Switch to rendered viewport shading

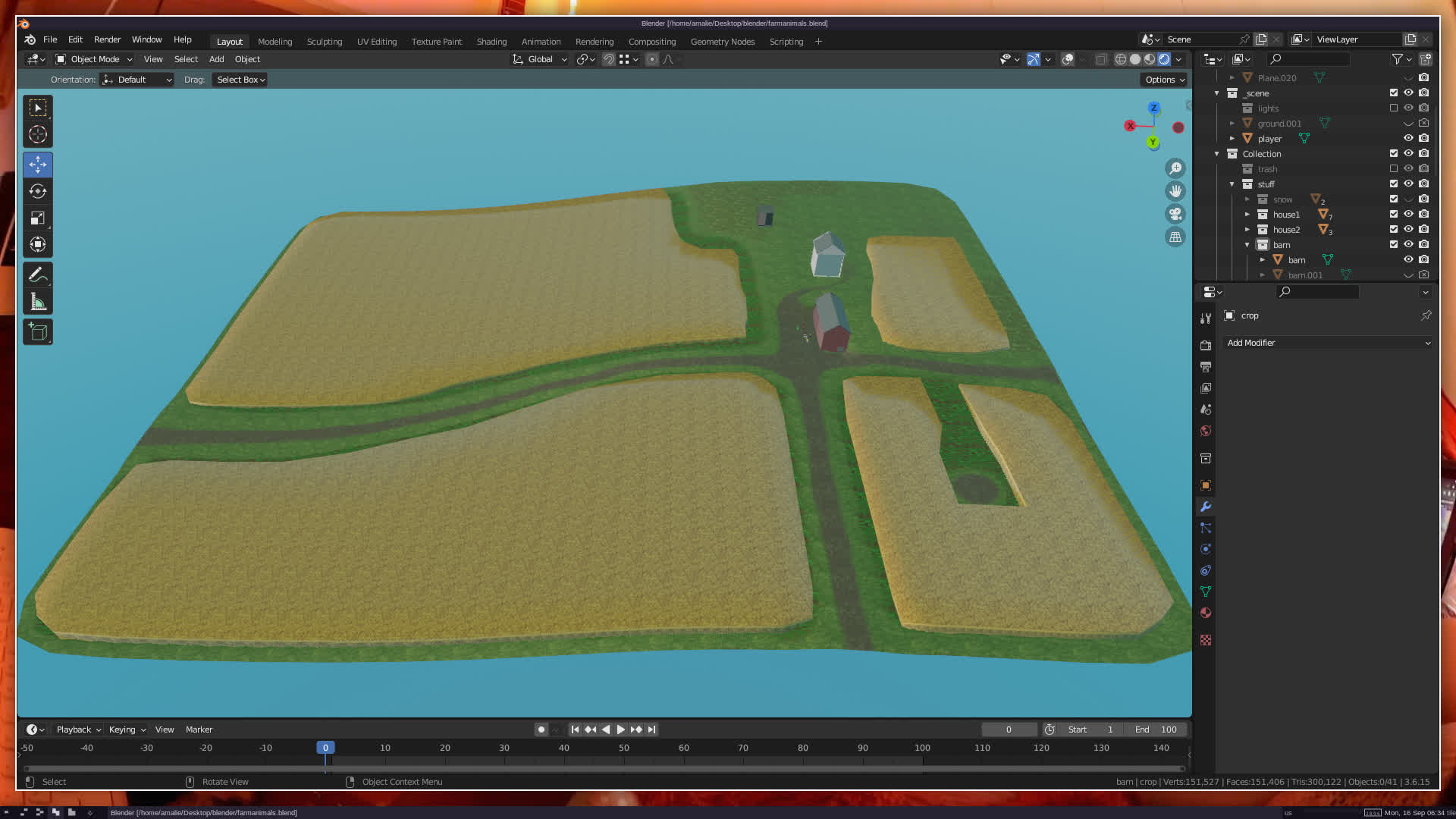point(1164,59)
